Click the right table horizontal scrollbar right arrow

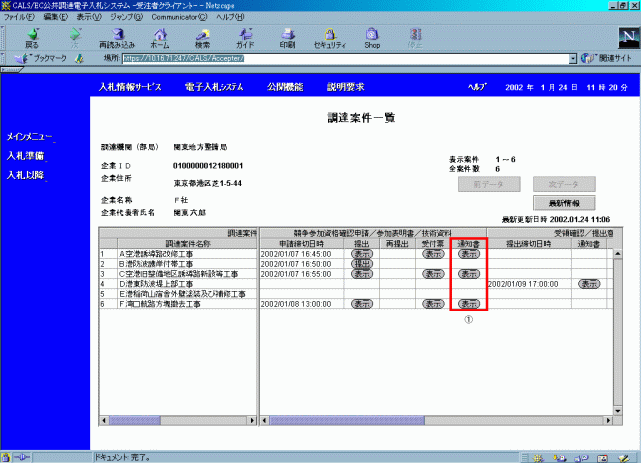(x=609, y=420)
